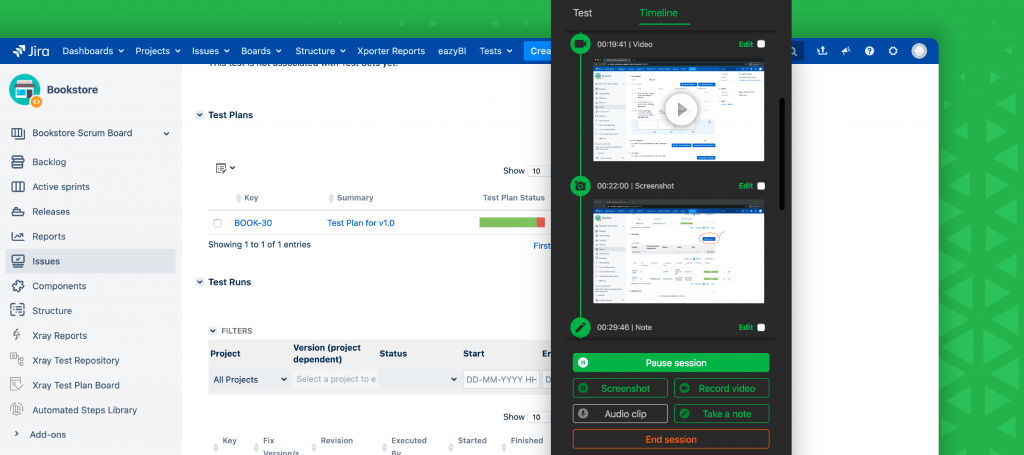Screen dimensions: 1024x455
Task: Edit the 00:19:41 Video entry
Action: 745,44
